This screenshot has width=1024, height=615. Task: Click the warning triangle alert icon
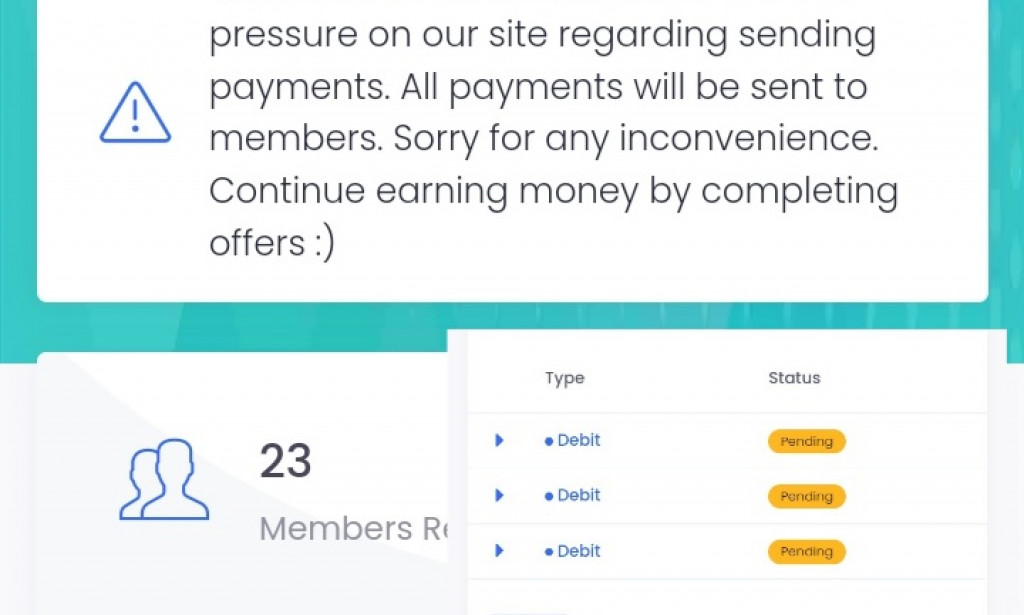tap(137, 114)
